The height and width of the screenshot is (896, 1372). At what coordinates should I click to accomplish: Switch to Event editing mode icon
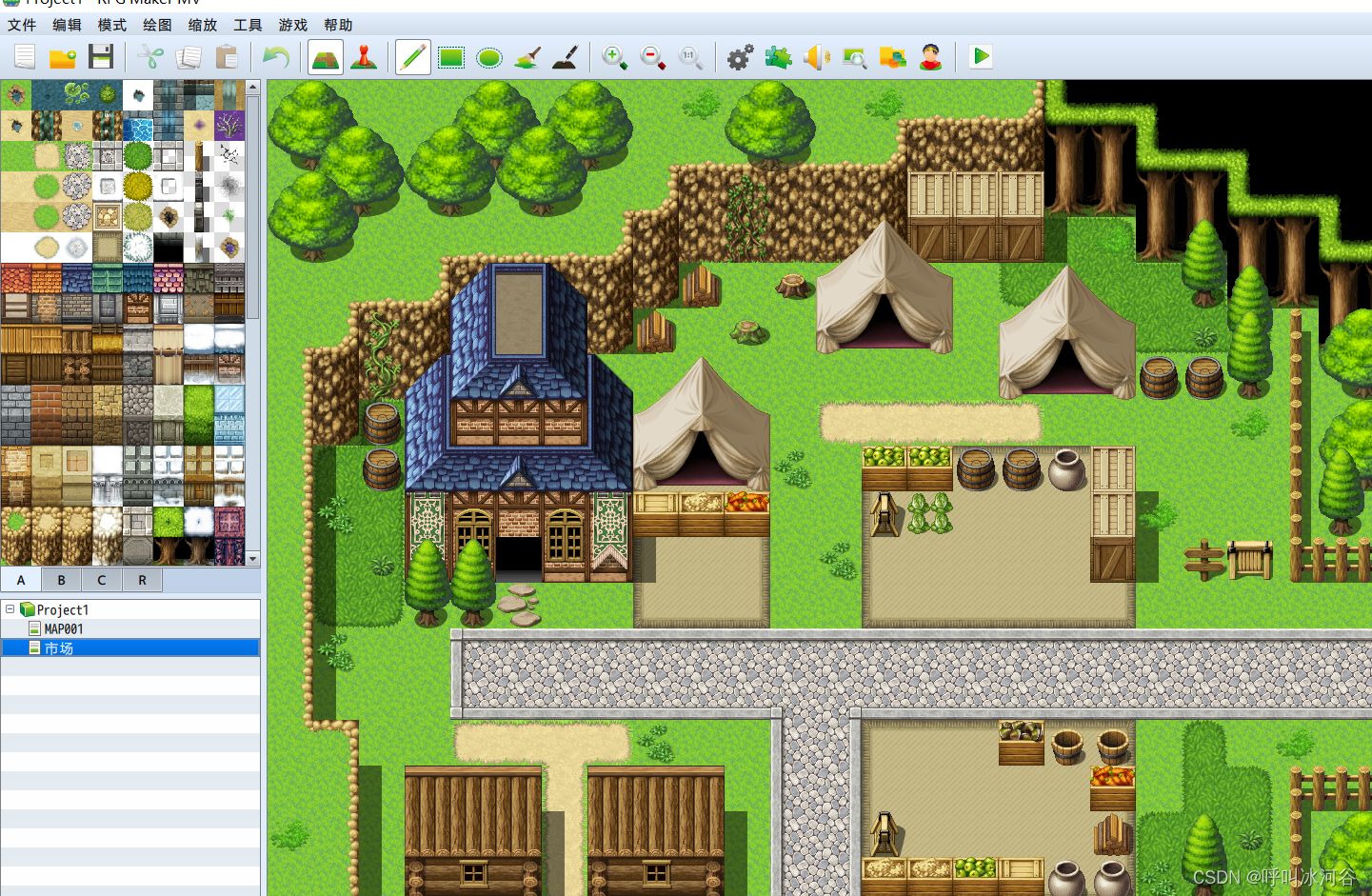(x=364, y=57)
